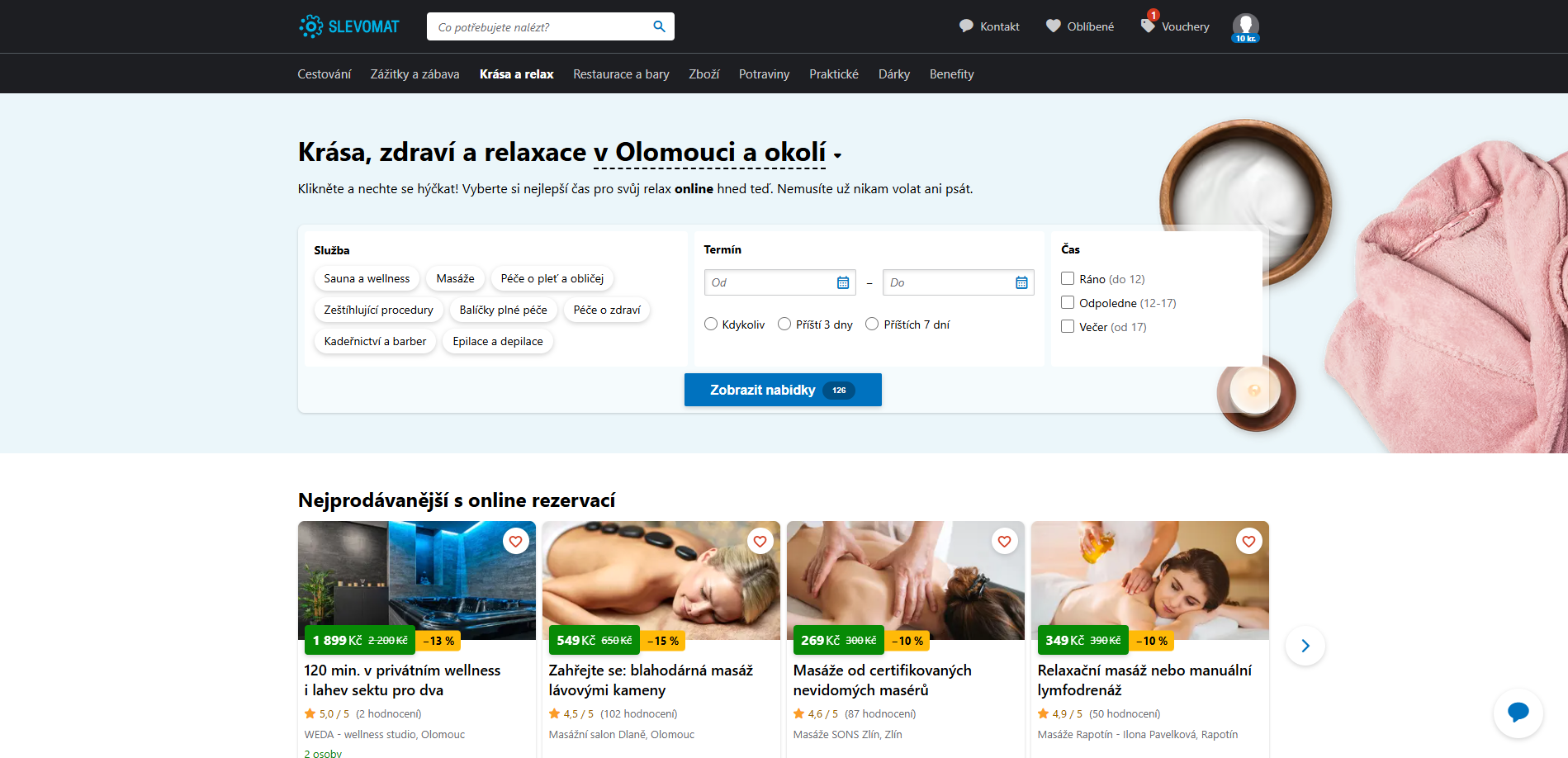Select the Zeštíhlující procedury chip
The height and width of the screenshot is (758, 1568).
(x=379, y=310)
